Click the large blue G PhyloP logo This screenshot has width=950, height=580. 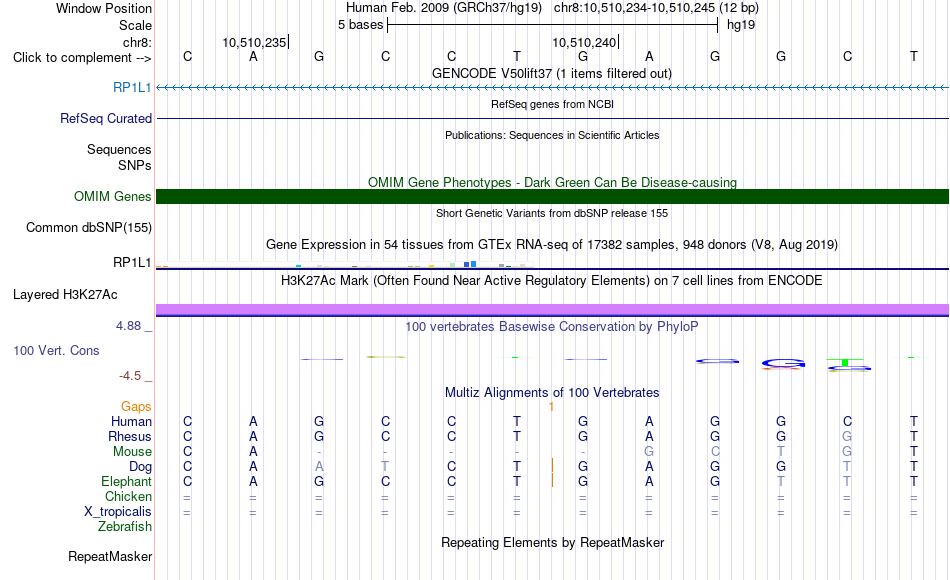pos(783,364)
